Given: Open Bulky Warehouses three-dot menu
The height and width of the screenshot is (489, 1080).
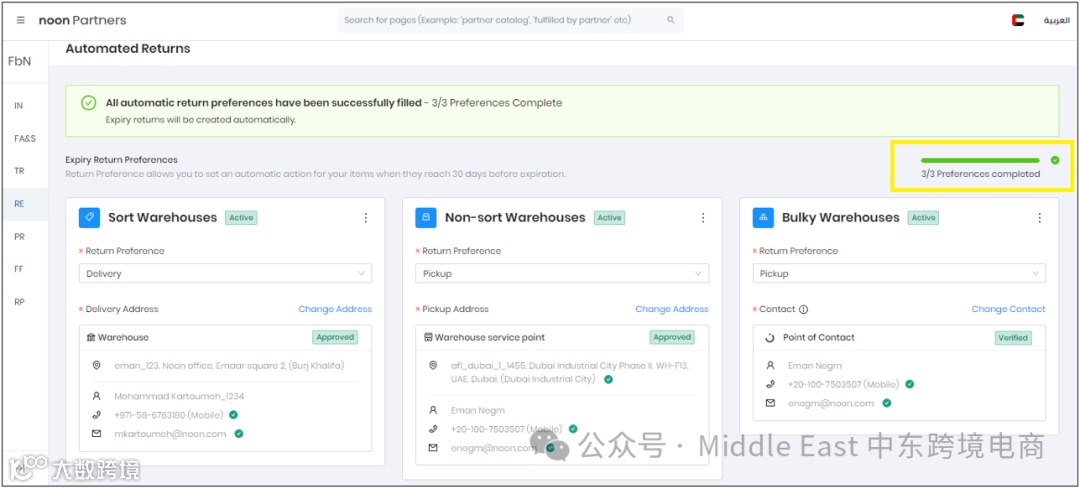Looking at the screenshot, I should [1039, 218].
